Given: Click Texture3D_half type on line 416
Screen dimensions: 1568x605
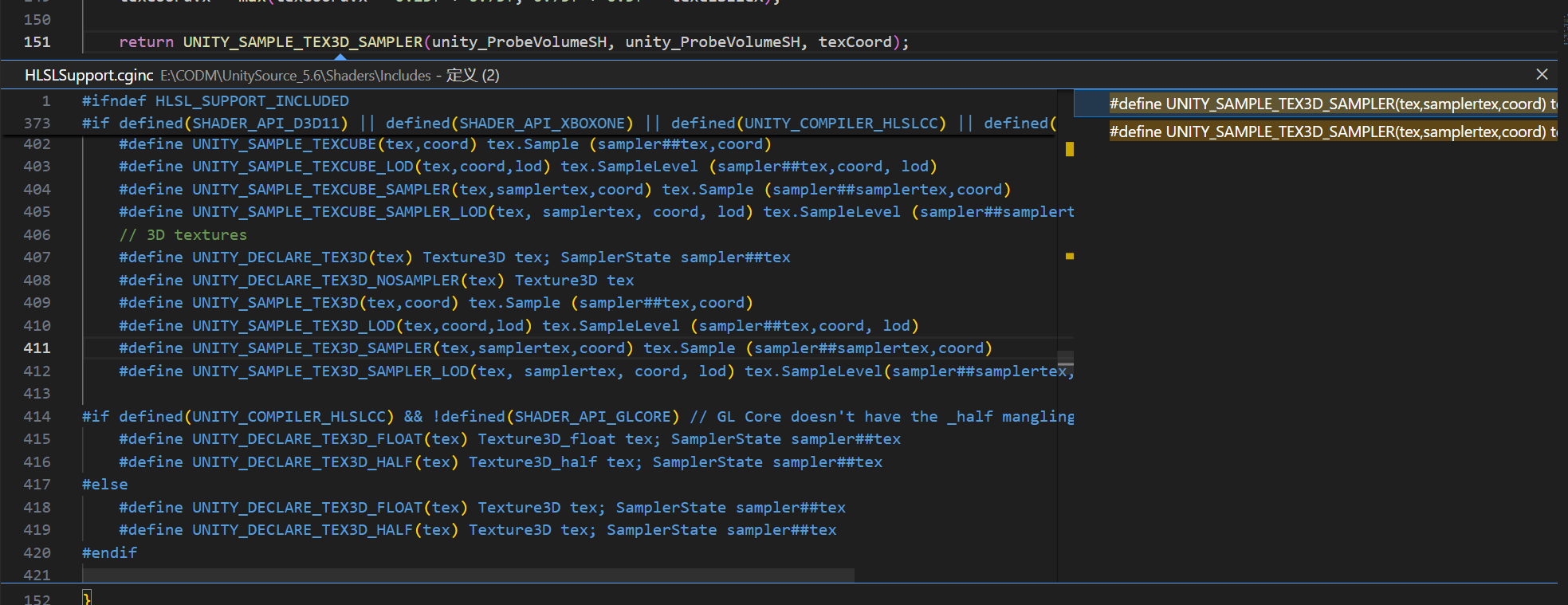Looking at the screenshot, I should click(x=533, y=462).
